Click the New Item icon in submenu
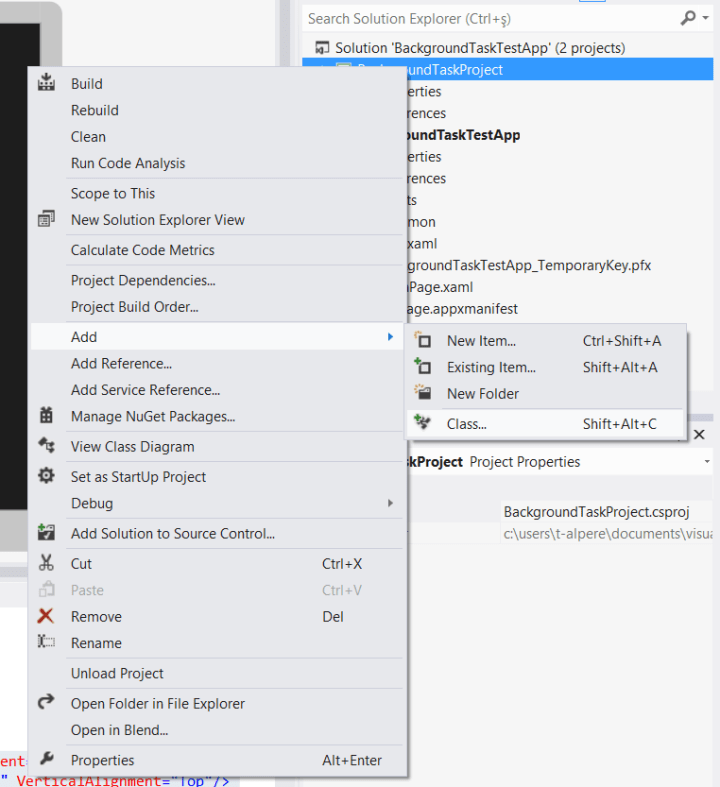Image resolution: width=720 pixels, height=787 pixels. [423, 341]
